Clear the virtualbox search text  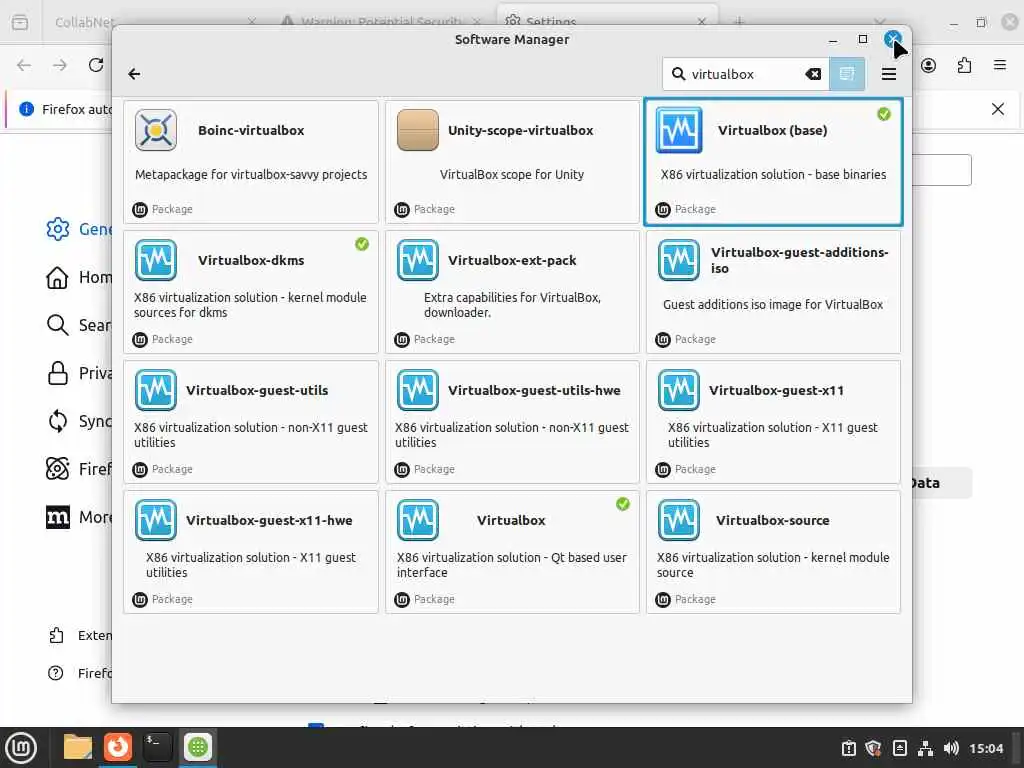(813, 74)
